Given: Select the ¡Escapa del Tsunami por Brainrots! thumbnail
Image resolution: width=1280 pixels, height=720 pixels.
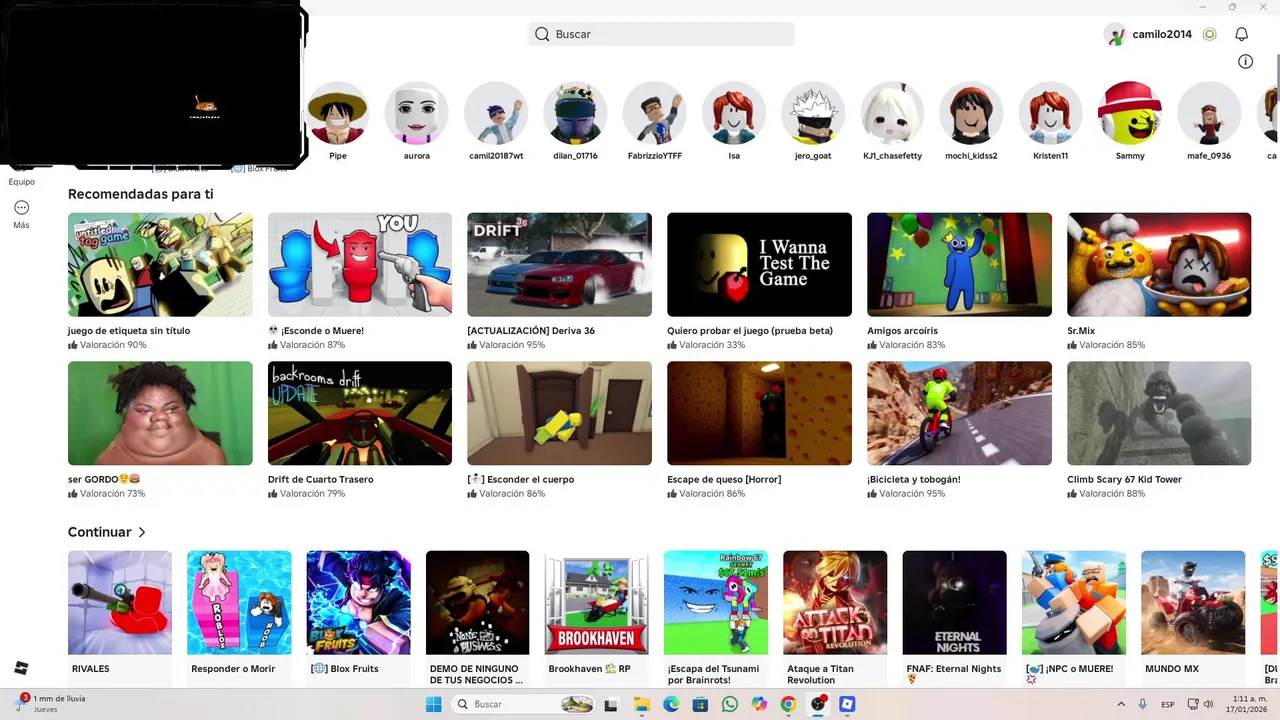Looking at the screenshot, I should [x=716, y=603].
